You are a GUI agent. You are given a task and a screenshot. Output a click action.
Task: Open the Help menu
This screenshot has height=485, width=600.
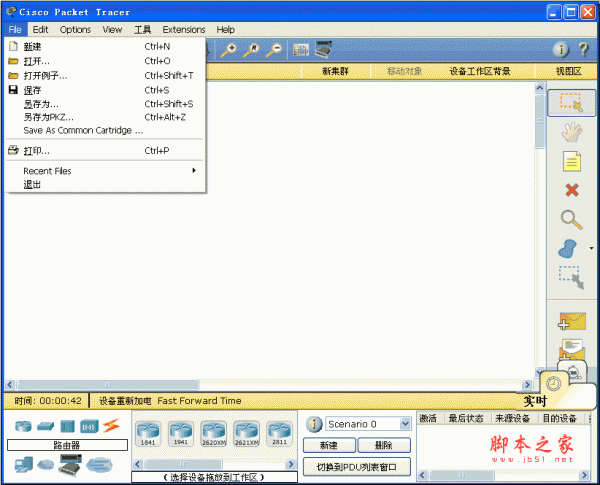225,29
